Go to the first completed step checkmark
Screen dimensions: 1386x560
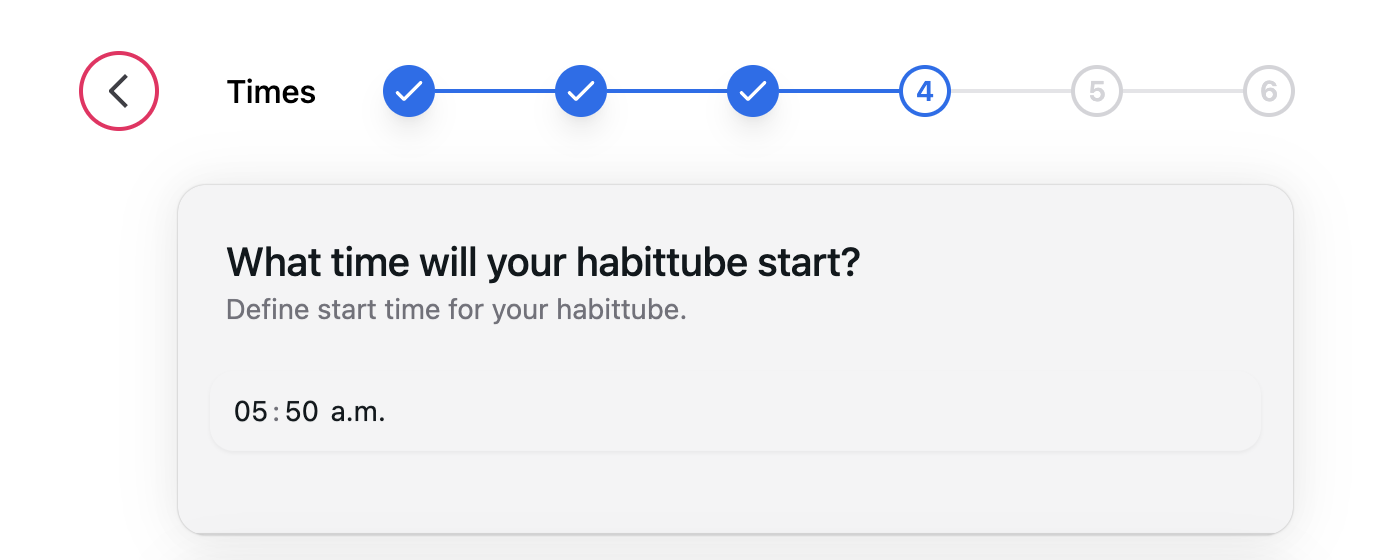pos(409,92)
